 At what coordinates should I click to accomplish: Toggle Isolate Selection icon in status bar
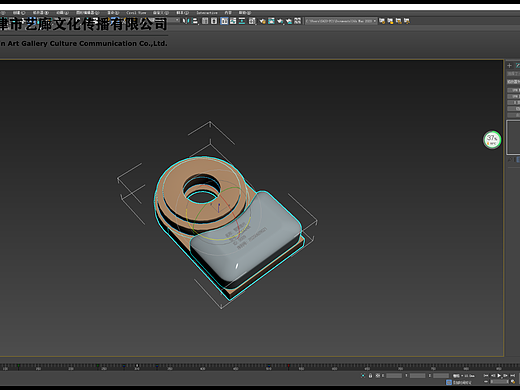(x=363, y=376)
